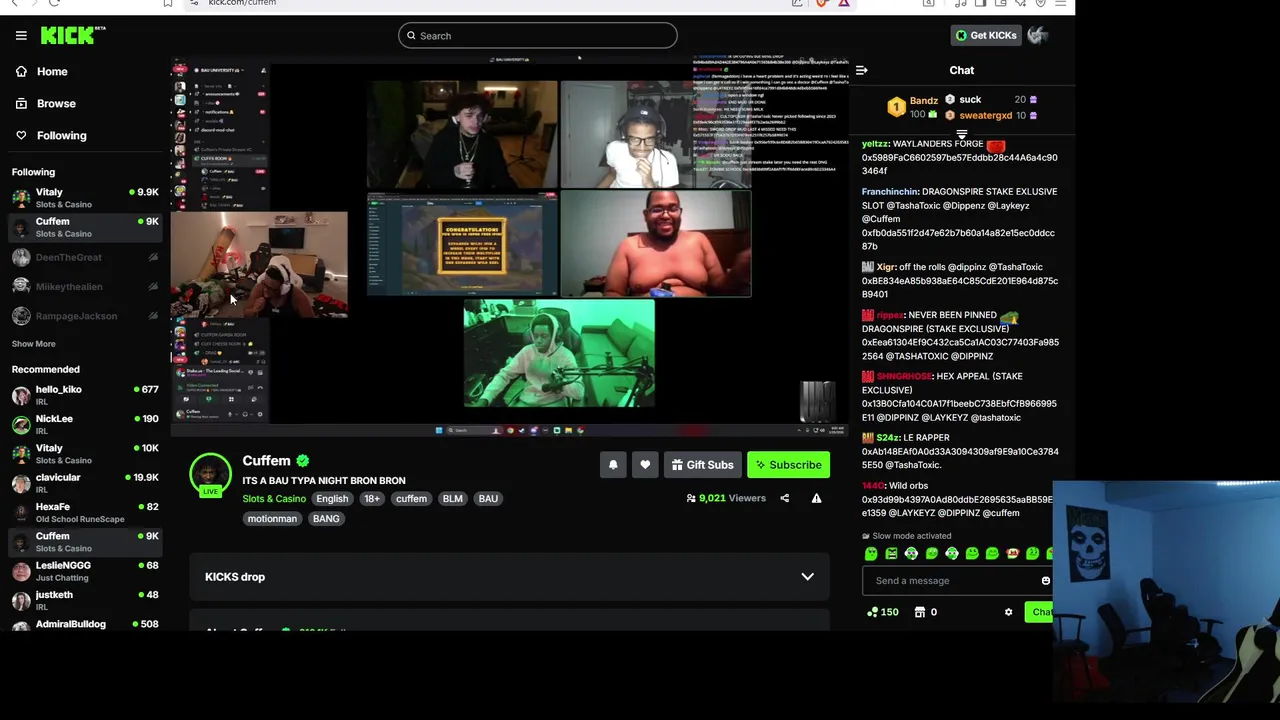Share the Cuffem stream
This screenshot has width=1280, height=720.
[x=784, y=498]
